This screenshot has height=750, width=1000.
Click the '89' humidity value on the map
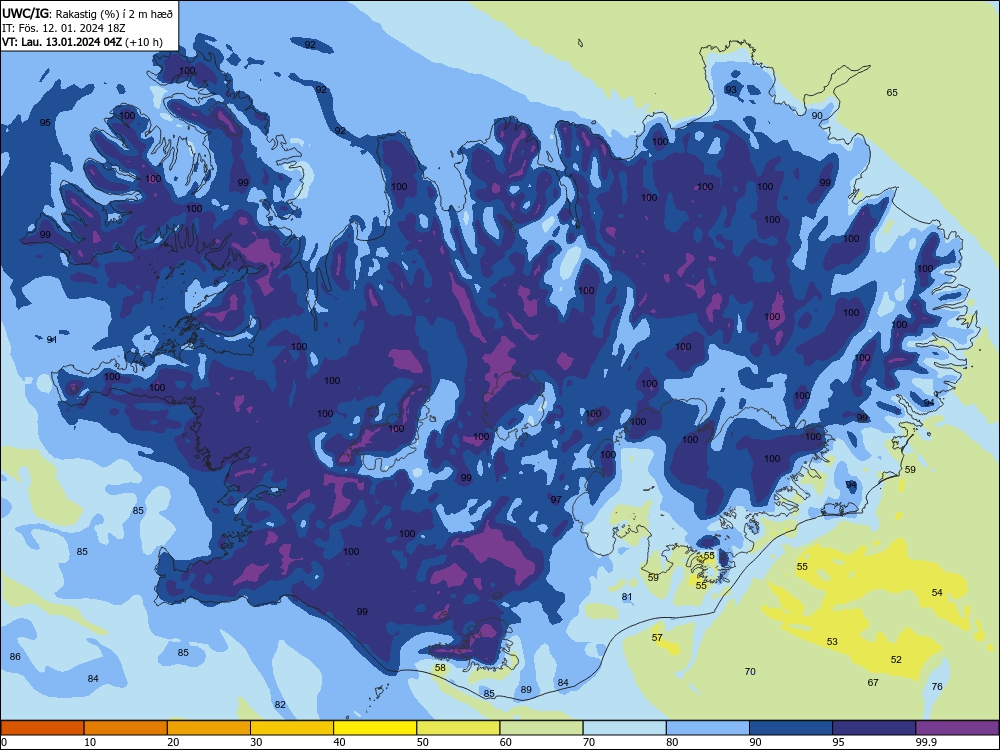[526, 689]
